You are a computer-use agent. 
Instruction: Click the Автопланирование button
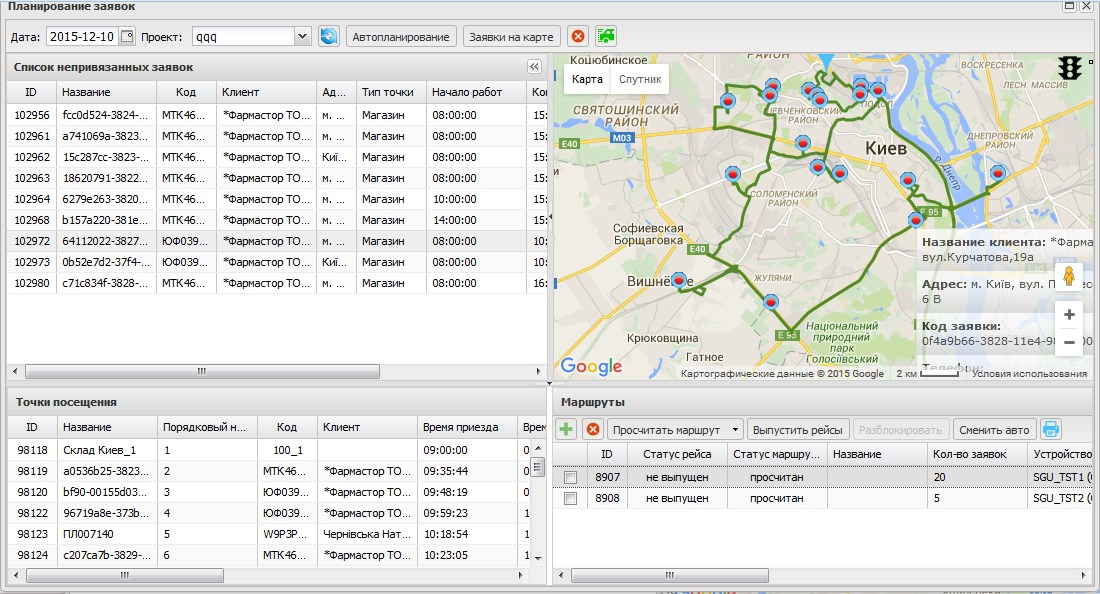point(401,37)
